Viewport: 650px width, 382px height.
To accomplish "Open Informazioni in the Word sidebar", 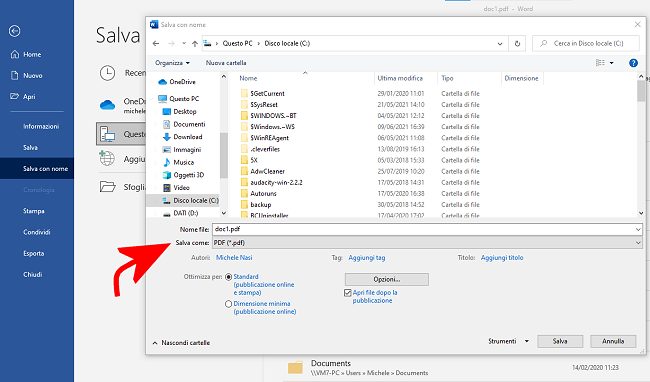I will pos(41,126).
